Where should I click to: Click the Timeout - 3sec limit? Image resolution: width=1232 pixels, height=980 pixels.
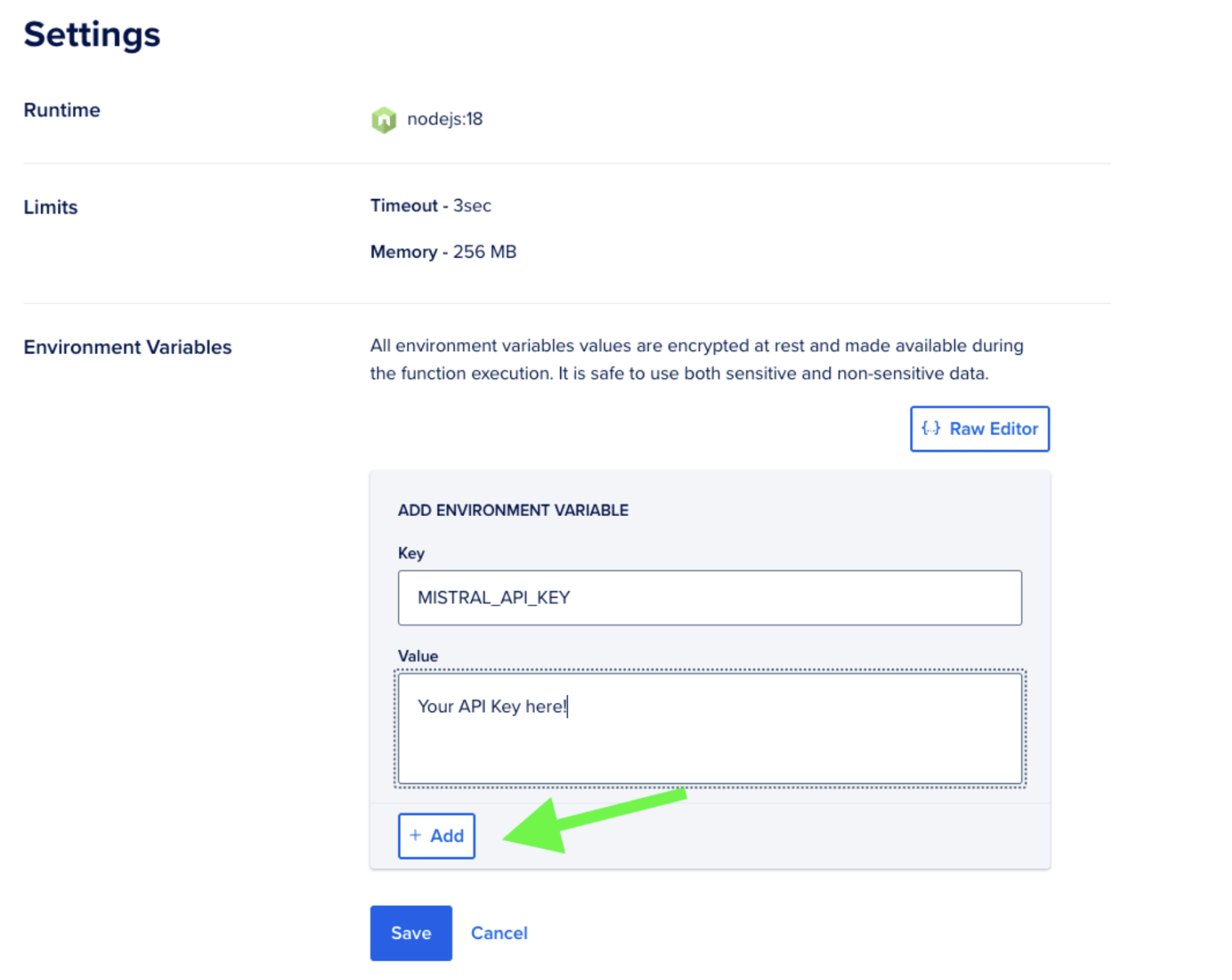[431, 206]
